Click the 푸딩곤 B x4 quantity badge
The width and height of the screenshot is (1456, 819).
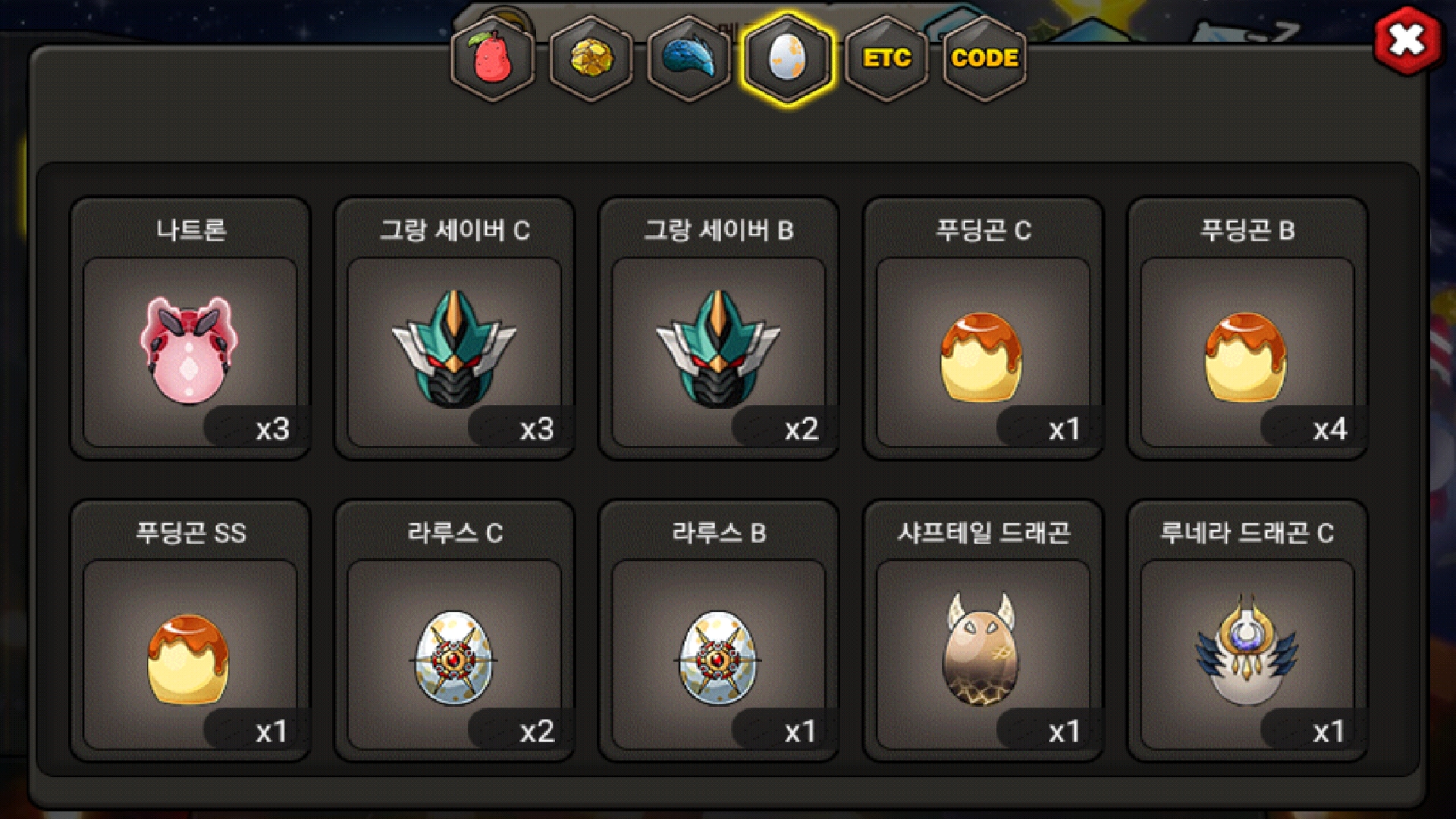tap(1313, 428)
